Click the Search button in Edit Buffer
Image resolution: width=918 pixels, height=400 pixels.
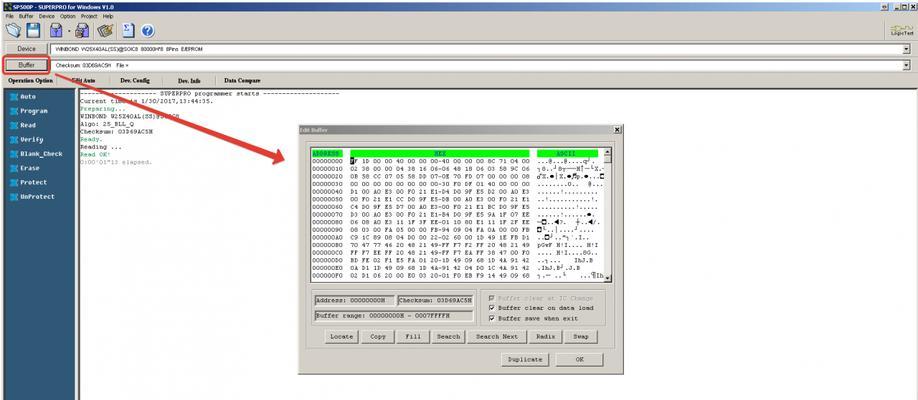click(x=448, y=337)
